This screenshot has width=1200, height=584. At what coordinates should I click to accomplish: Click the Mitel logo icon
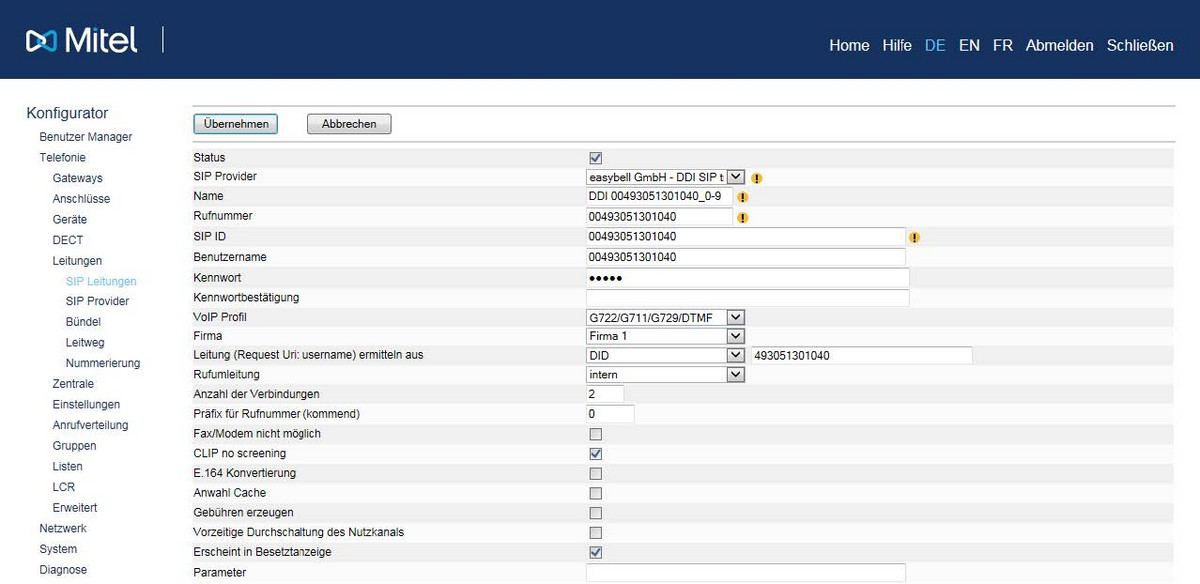(x=42, y=40)
